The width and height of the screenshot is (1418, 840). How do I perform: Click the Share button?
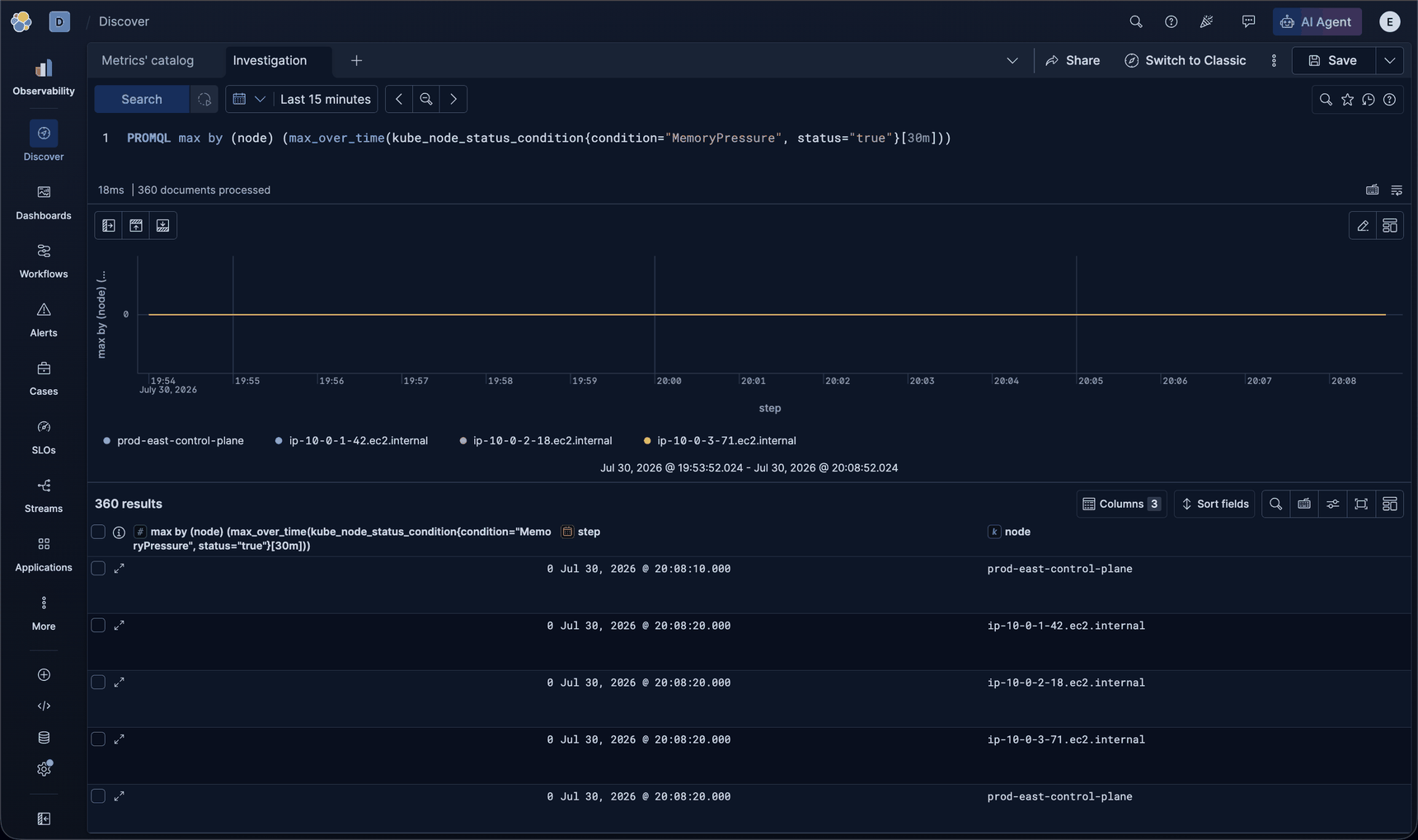[x=1073, y=61]
